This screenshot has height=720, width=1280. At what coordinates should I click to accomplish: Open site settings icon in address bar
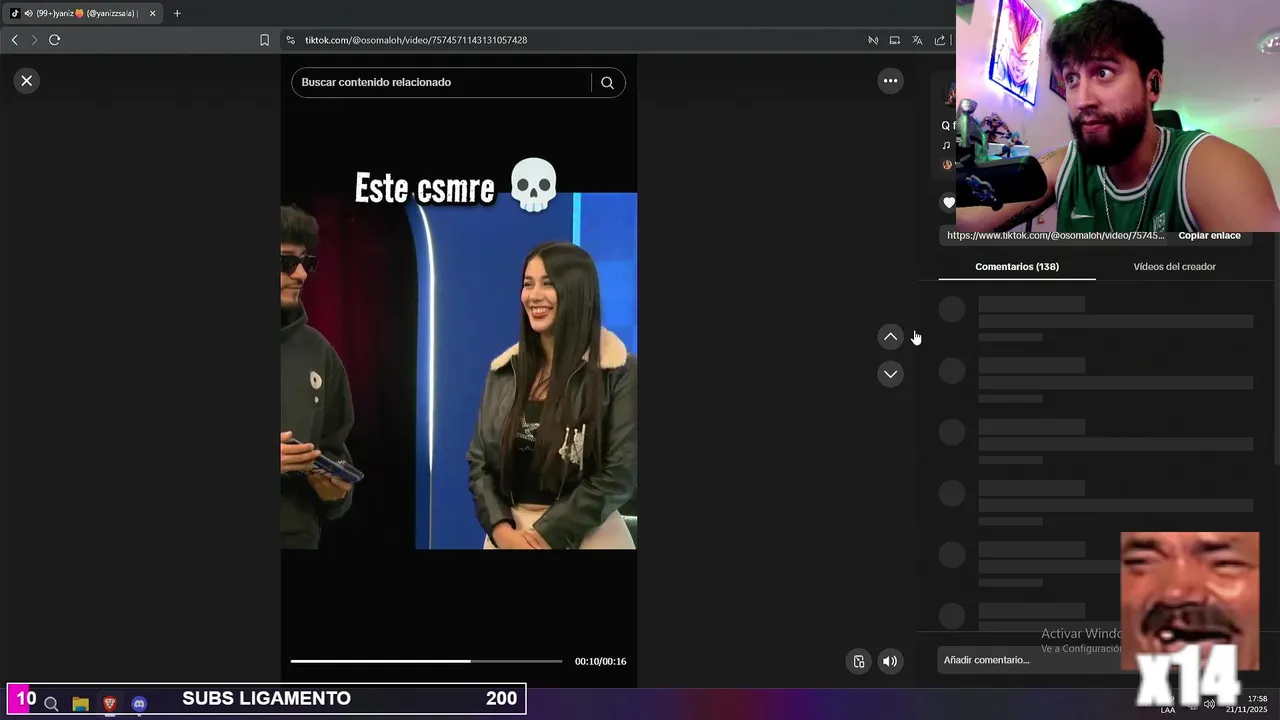click(290, 40)
